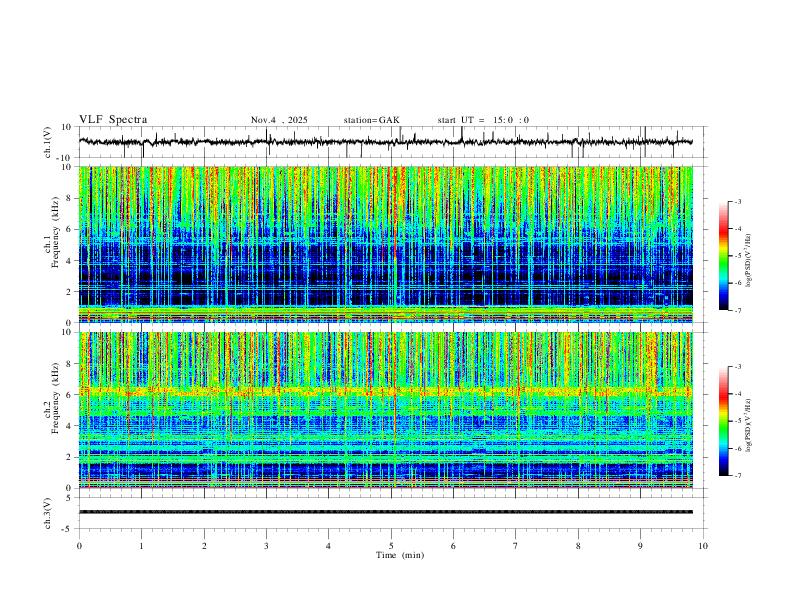The image size is (792, 612).
Task: Click the upper PSD color bar
Action: tap(724, 255)
